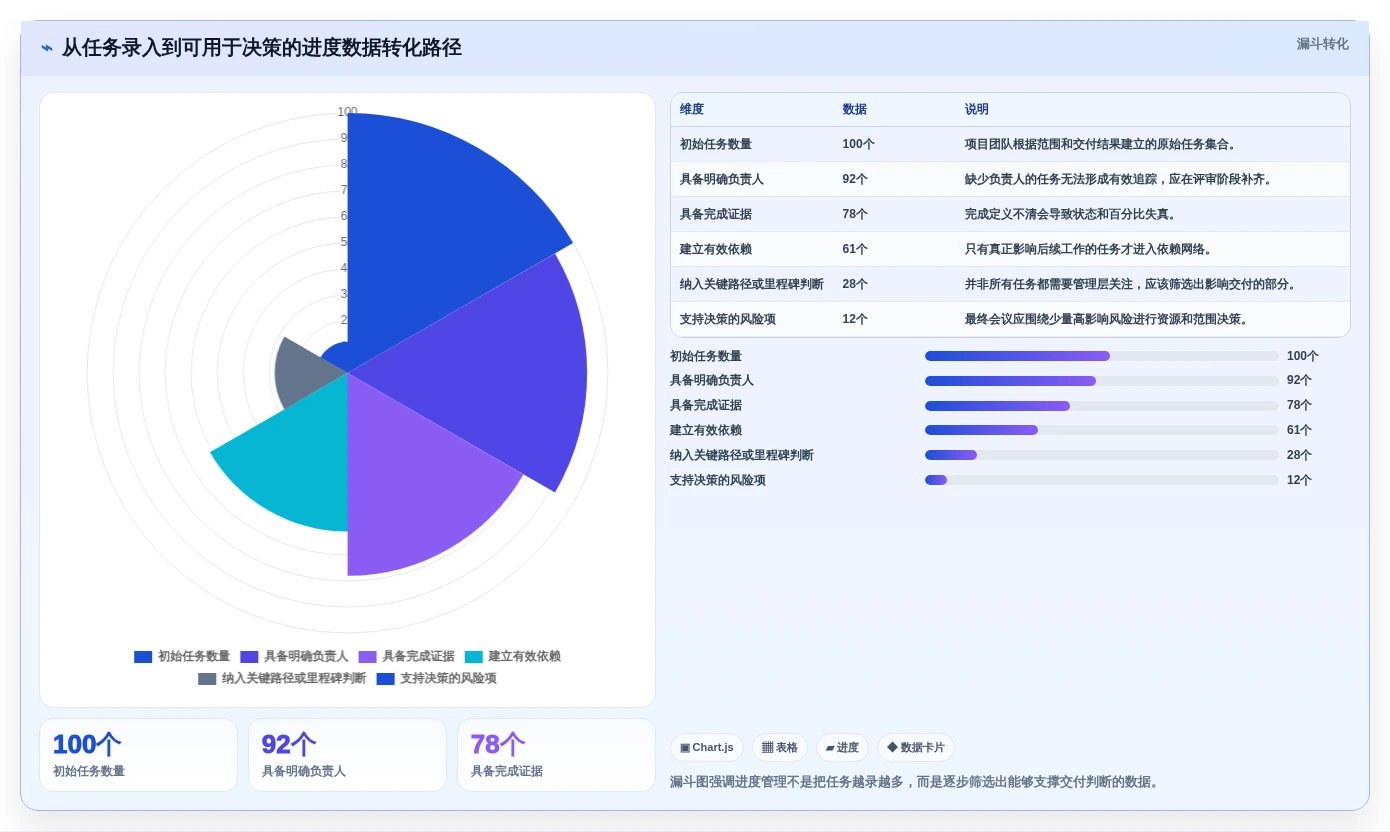
Task: Click the 具备明确负责人 table row name
Action: 722,179
